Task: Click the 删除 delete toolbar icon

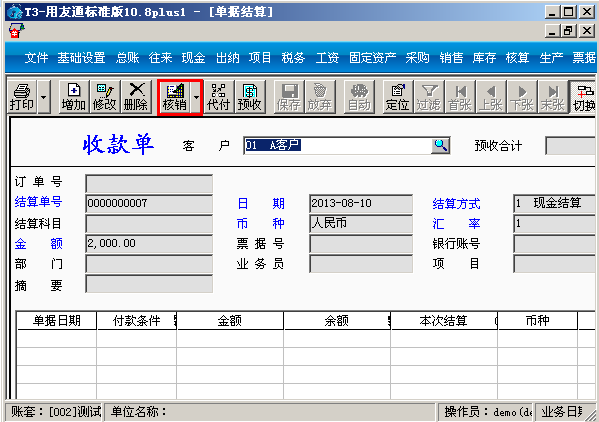Action: (x=136, y=97)
